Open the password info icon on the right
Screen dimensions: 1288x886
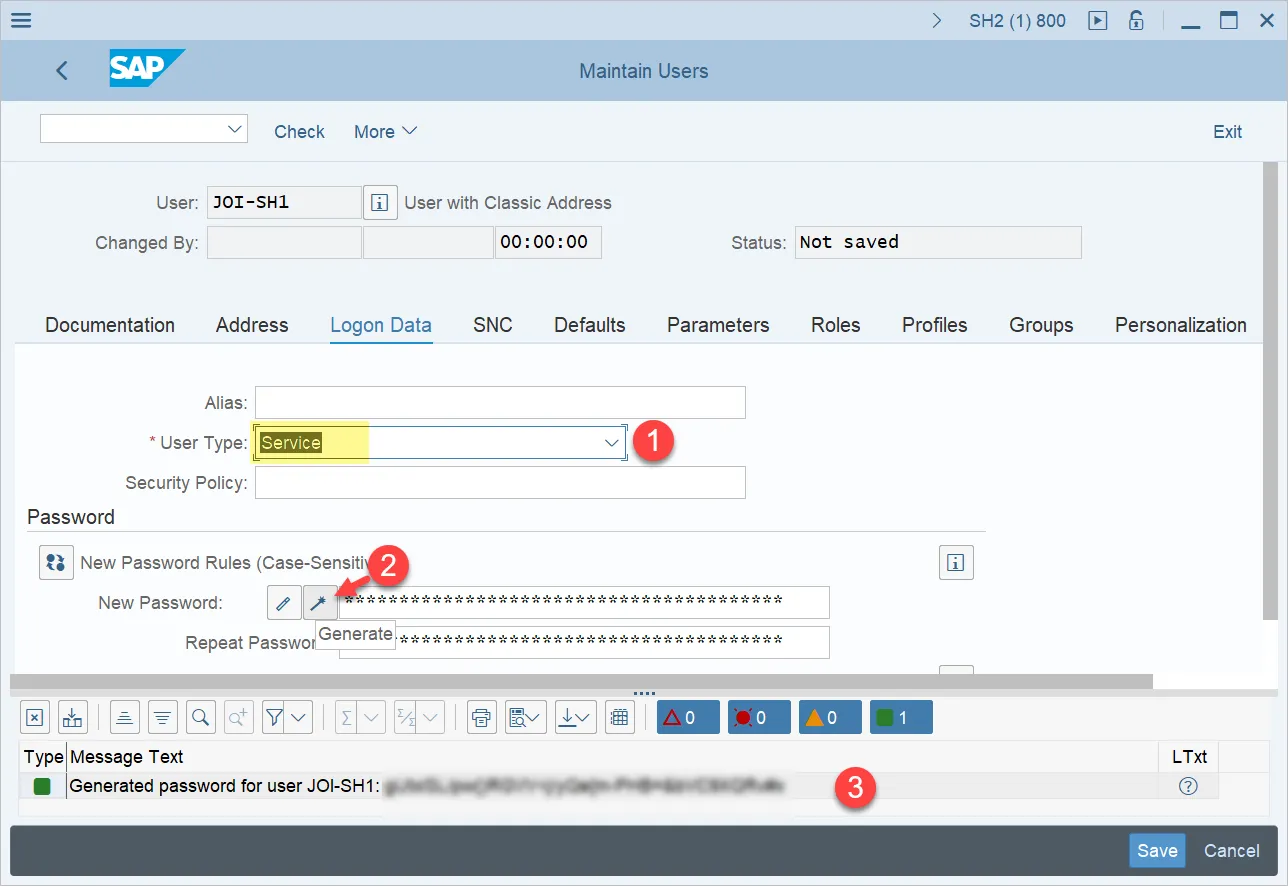point(956,563)
